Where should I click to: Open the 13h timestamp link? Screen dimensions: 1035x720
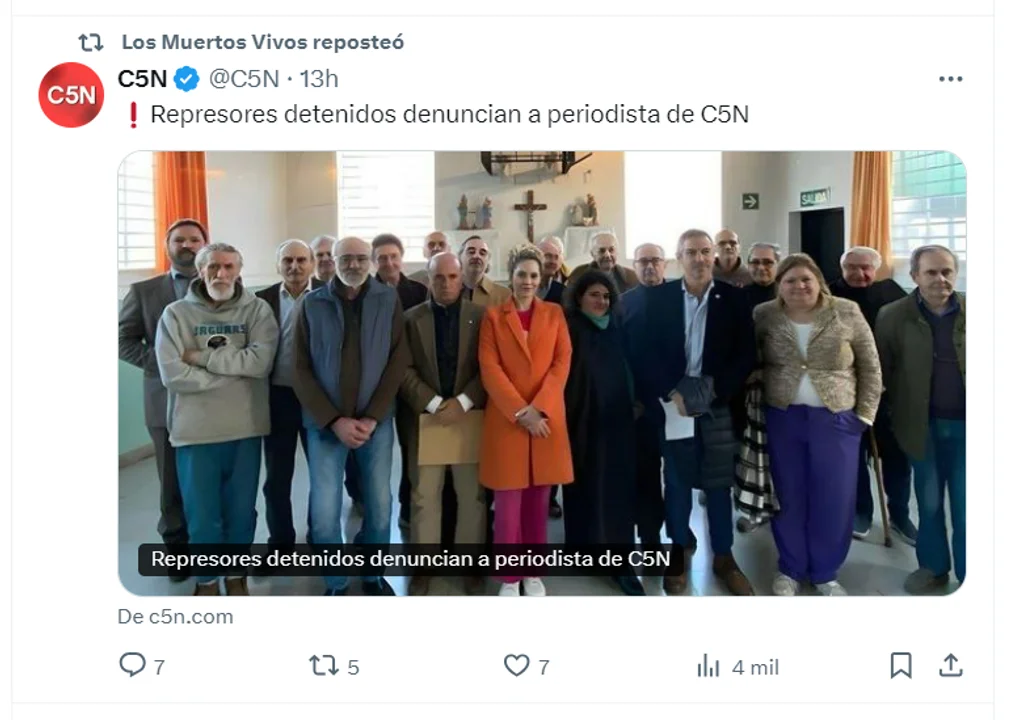[319, 79]
